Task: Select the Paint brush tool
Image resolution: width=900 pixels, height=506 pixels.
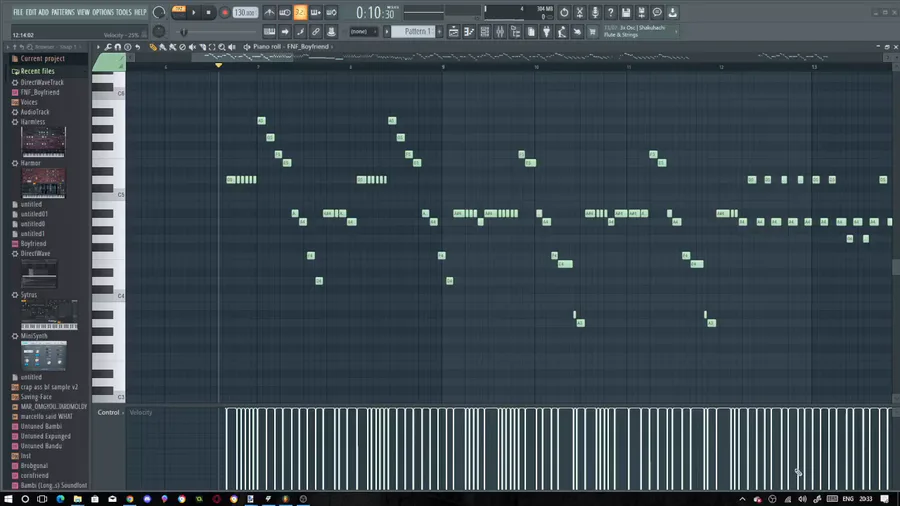Action: pyautogui.click(x=163, y=47)
